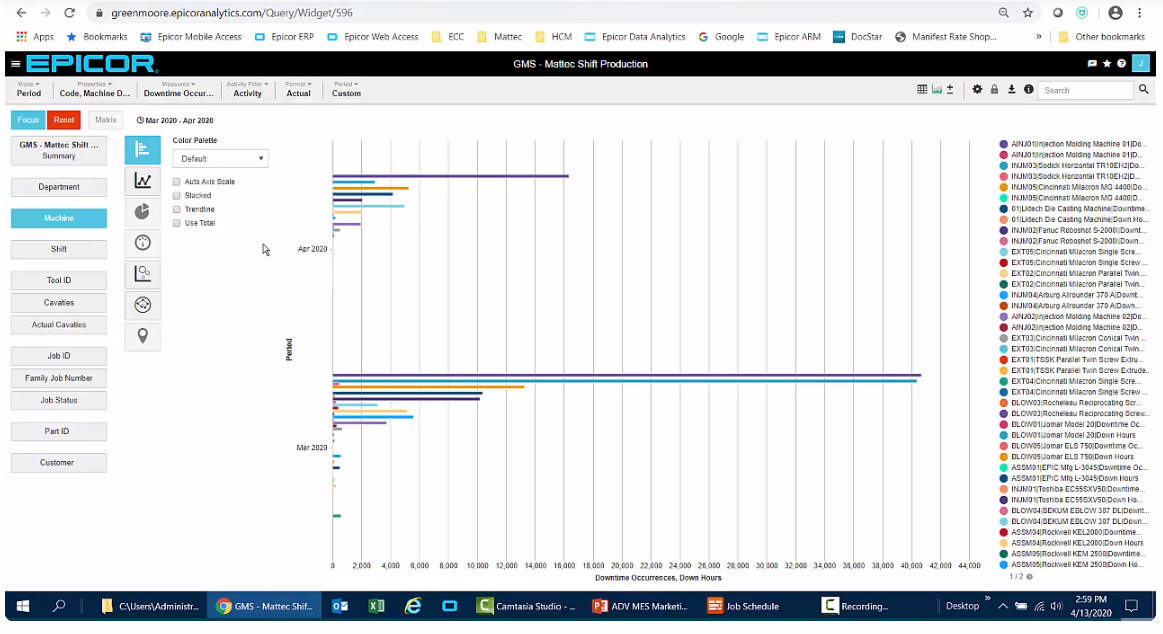This screenshot has width=1163, height=634.
Task: Open help via the question mark icon
Action: 1121,64
